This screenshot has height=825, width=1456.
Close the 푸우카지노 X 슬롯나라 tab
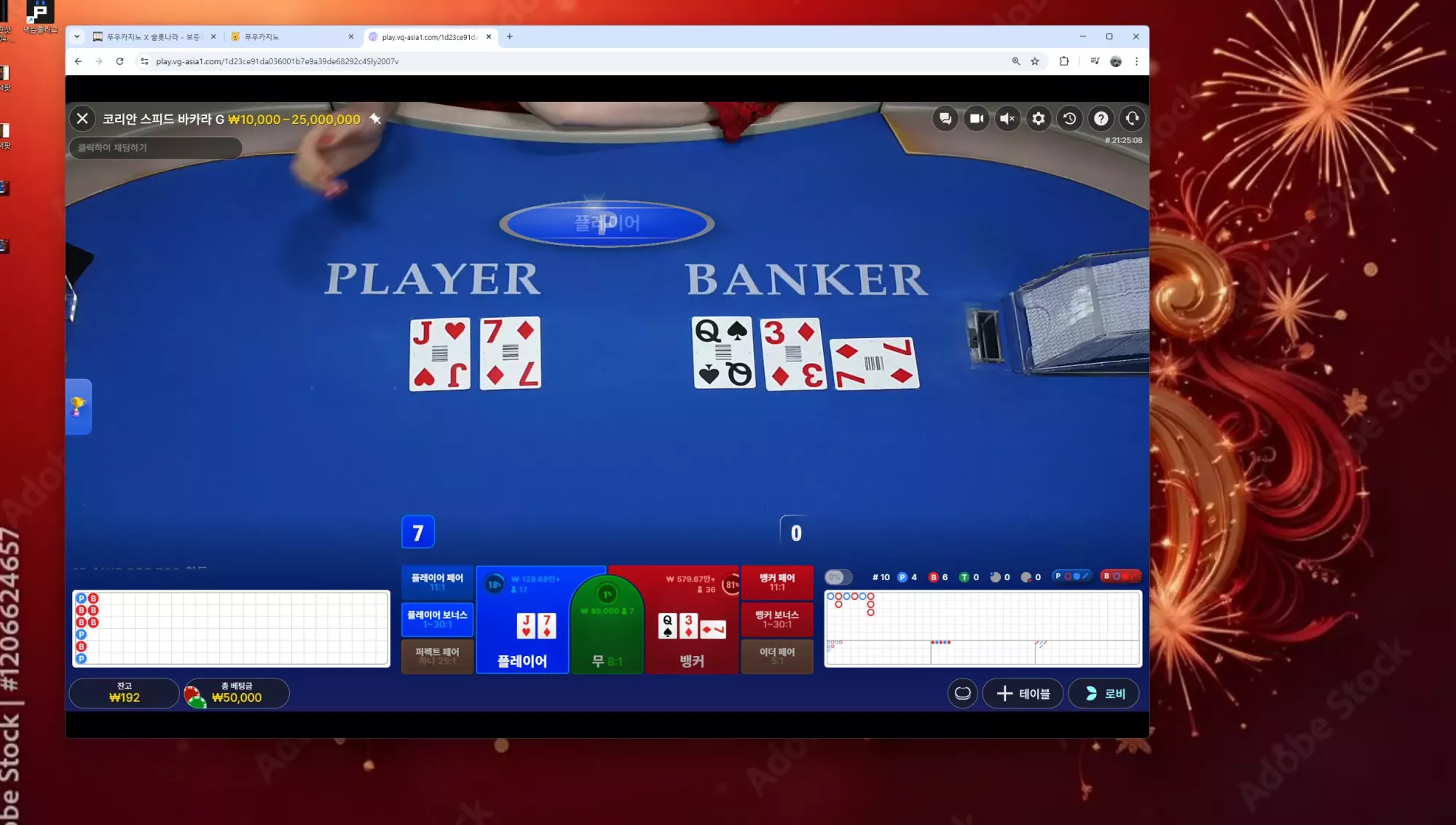(x=213, y=36)
